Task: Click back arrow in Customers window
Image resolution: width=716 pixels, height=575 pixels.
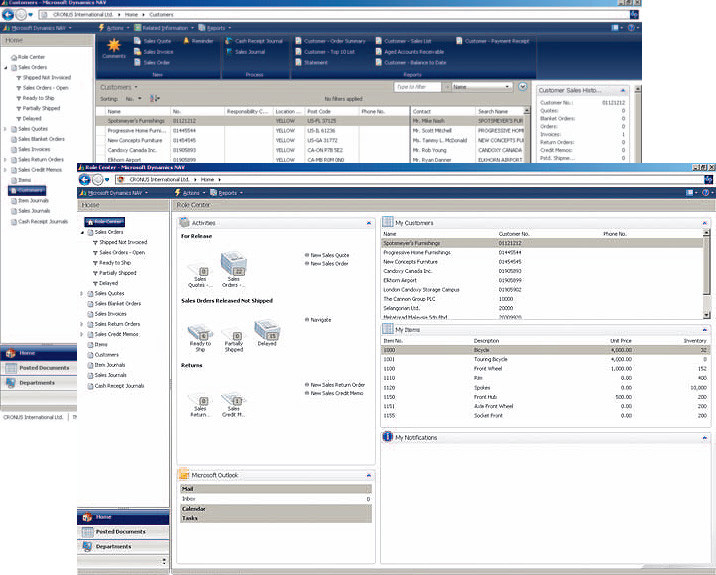Action: pos(8,15)
